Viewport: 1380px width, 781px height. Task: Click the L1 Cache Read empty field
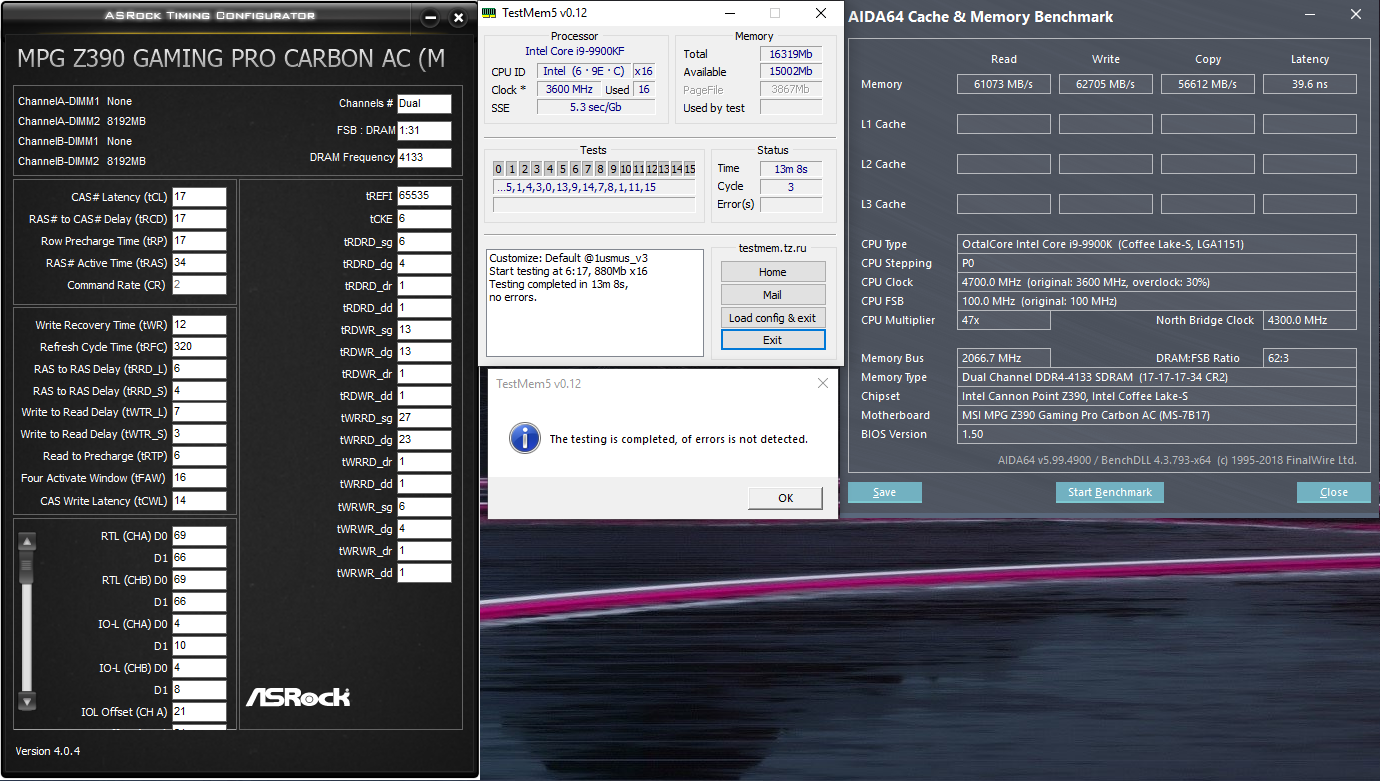[x=1004, y=124]
